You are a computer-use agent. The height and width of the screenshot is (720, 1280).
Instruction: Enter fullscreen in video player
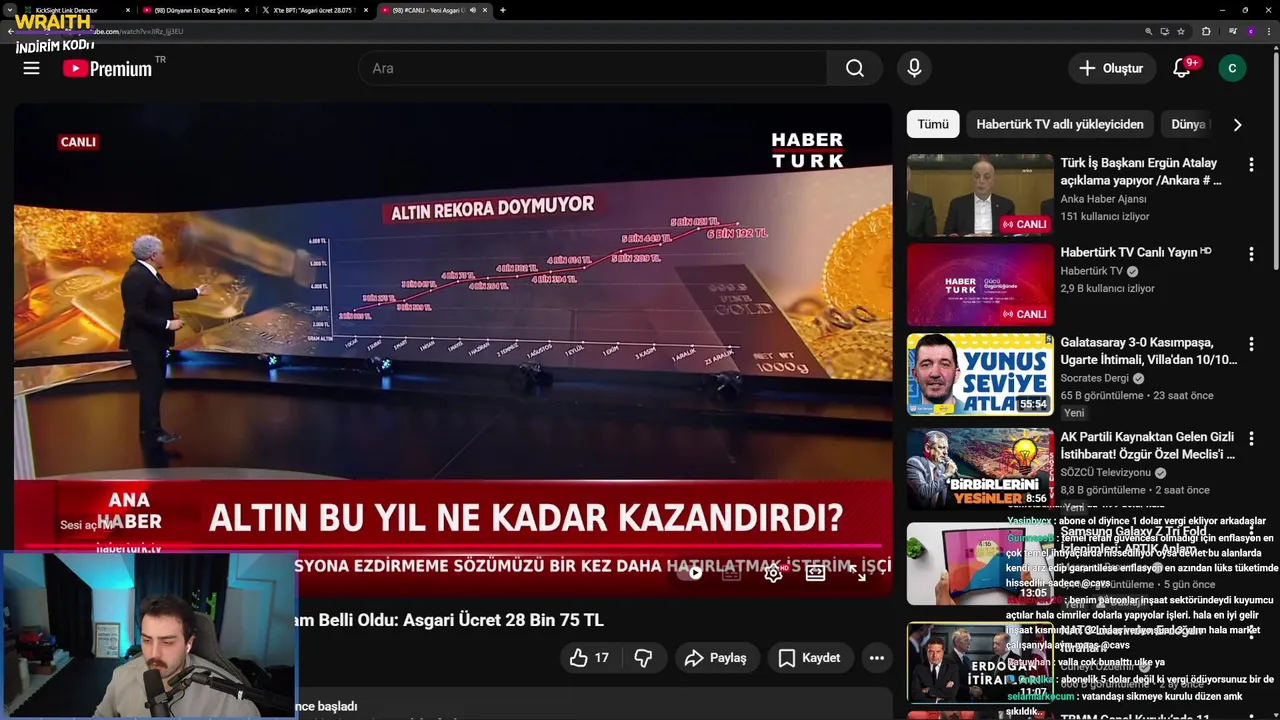point(857,573)
